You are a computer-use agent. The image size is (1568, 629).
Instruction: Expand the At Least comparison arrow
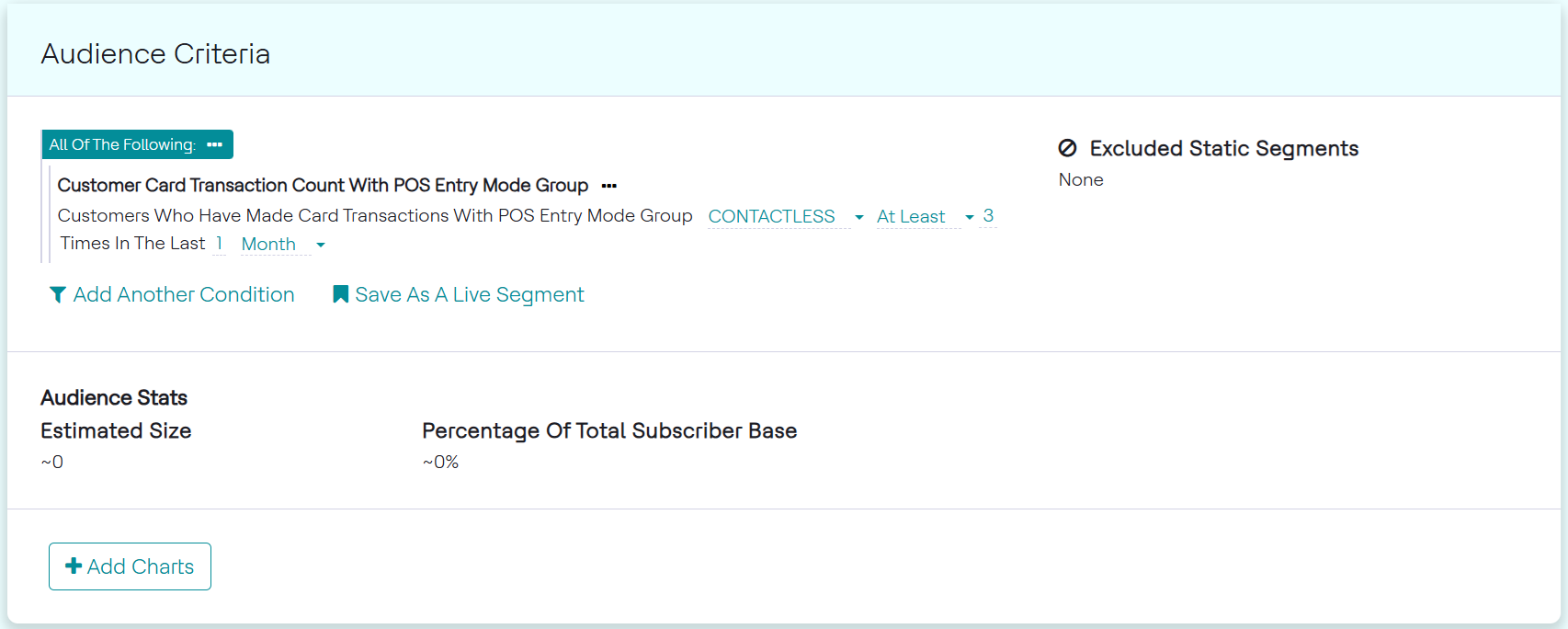tap(970, 217)
